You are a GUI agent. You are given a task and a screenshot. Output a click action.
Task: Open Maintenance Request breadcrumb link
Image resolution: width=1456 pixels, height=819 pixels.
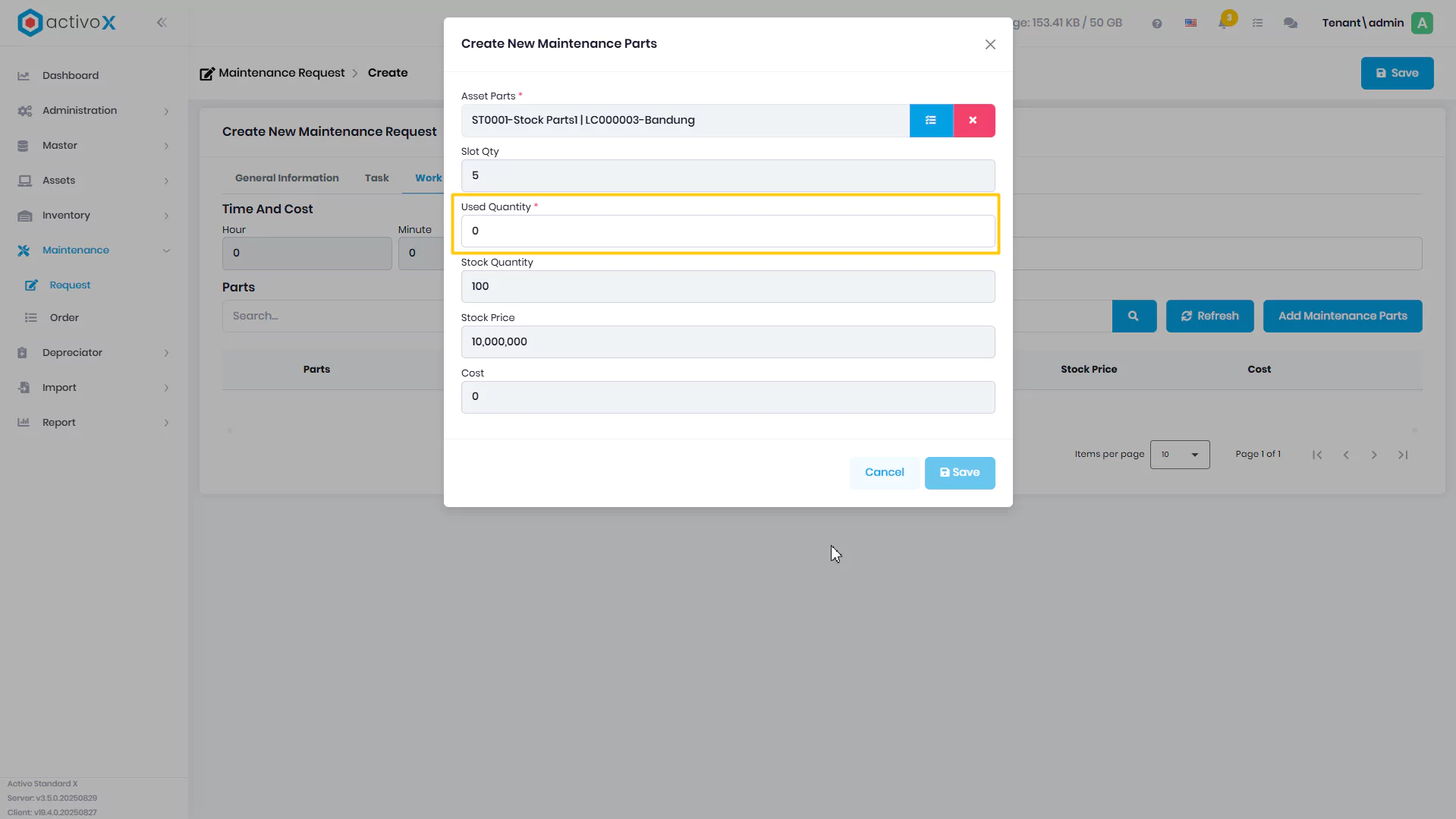(x=281, y=73)
